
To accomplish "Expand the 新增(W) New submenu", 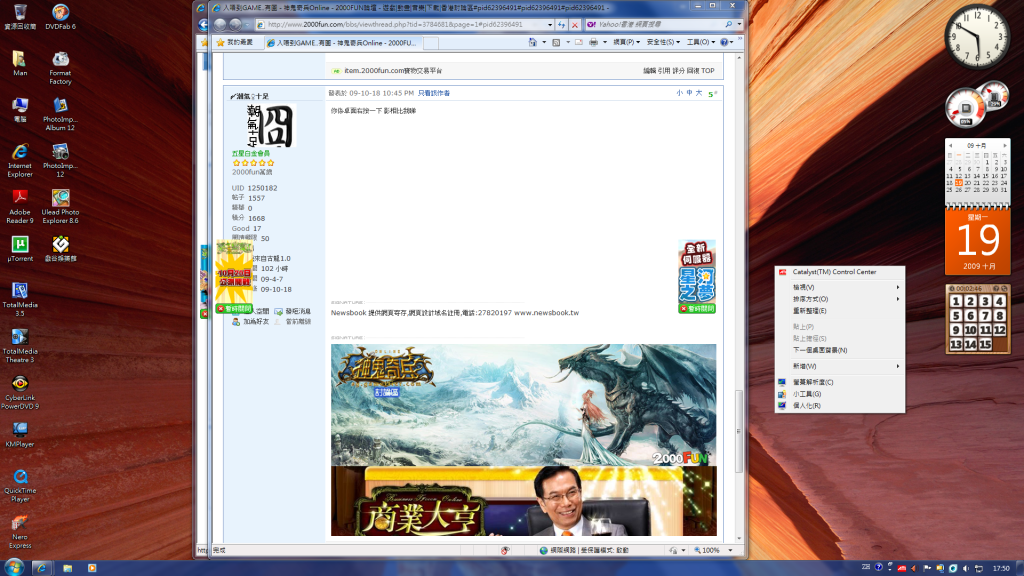I will 840,366.
